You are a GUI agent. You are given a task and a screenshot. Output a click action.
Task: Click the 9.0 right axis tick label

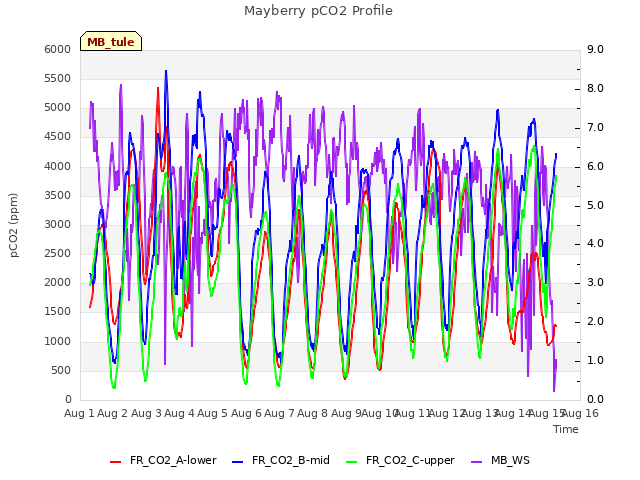596,49
